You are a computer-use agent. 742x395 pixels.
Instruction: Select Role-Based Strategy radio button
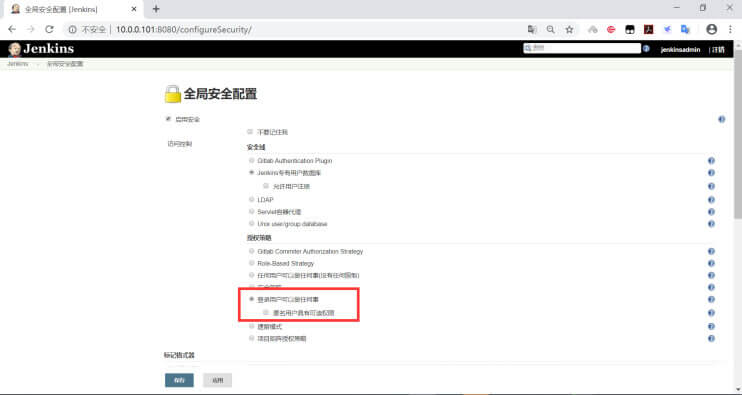(252, 263)
